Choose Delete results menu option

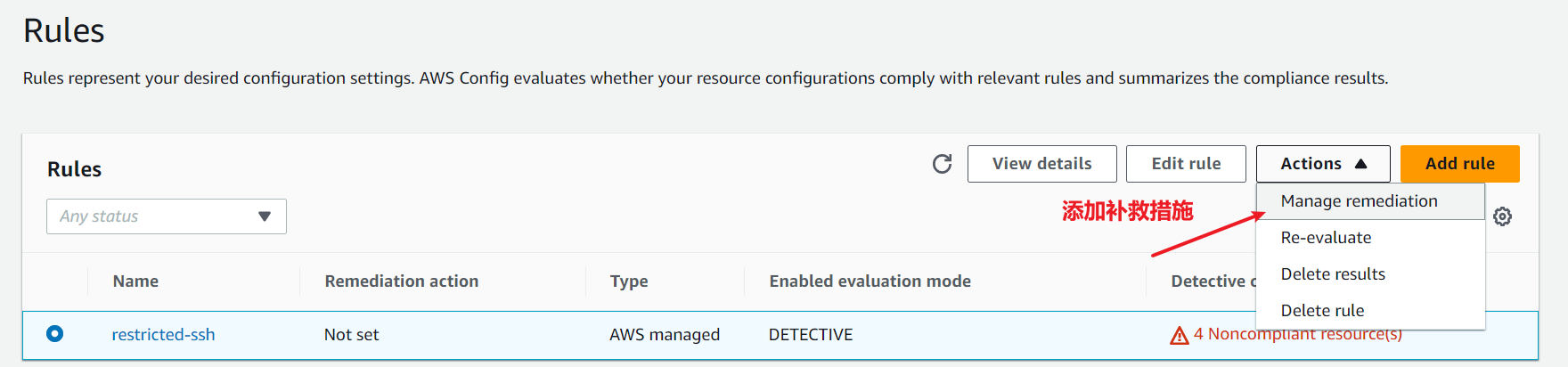(1333, 274)
